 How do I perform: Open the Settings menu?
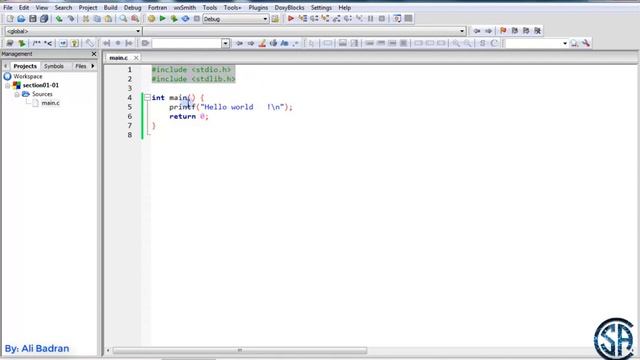(x=321, y=7)
